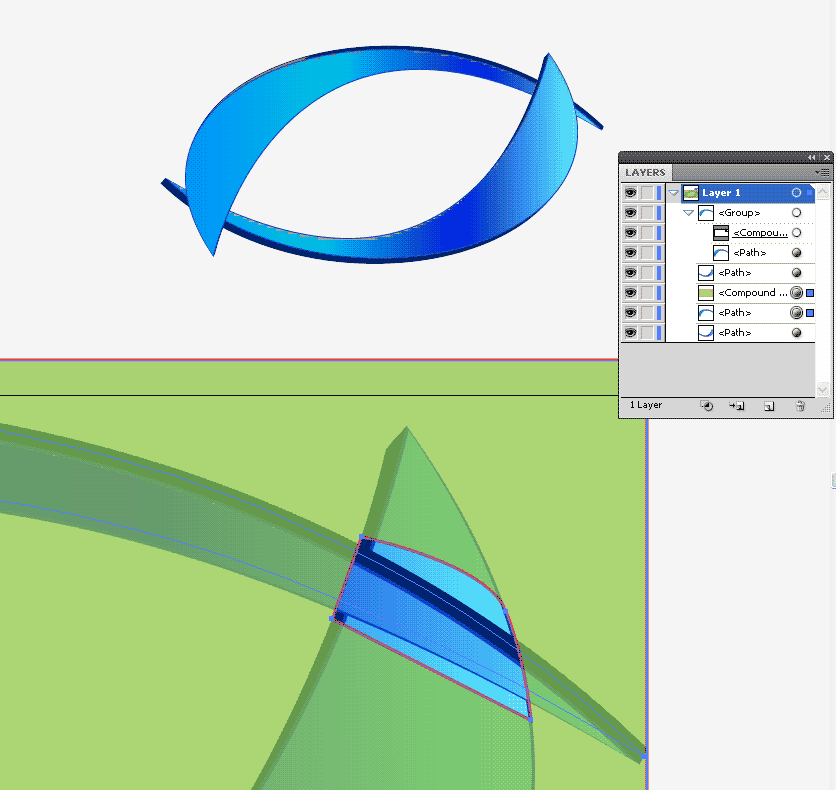Click target circle of nested <Path> in Group

[x=797, y=253]
